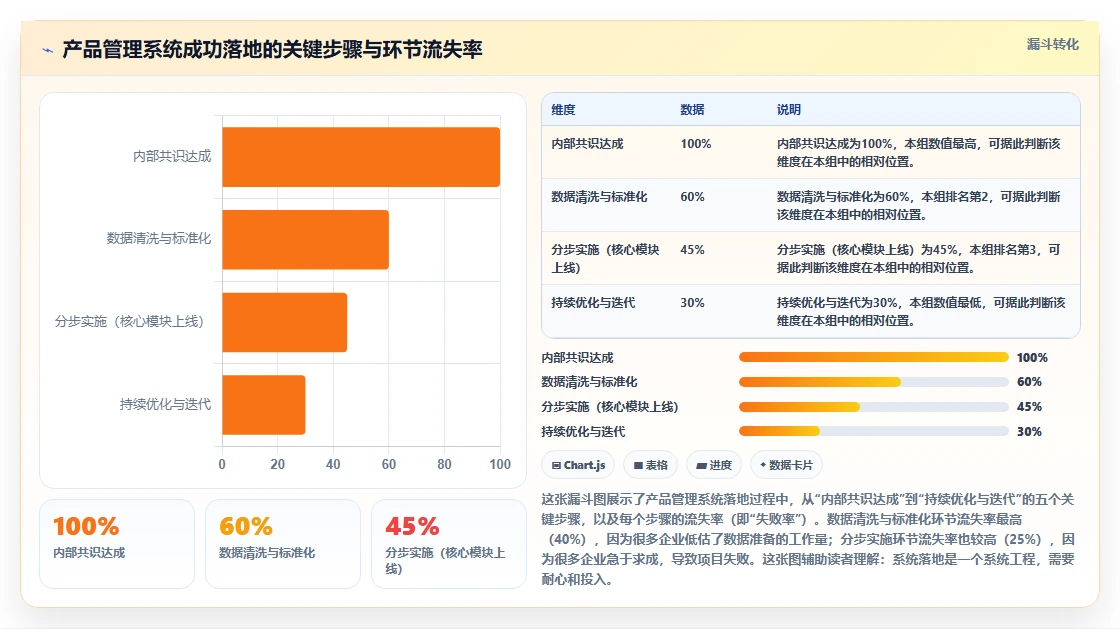Screen dimensions: 1120x629
Task: Click the 100% value beside the top progress bar
Action: point(1032,358)
